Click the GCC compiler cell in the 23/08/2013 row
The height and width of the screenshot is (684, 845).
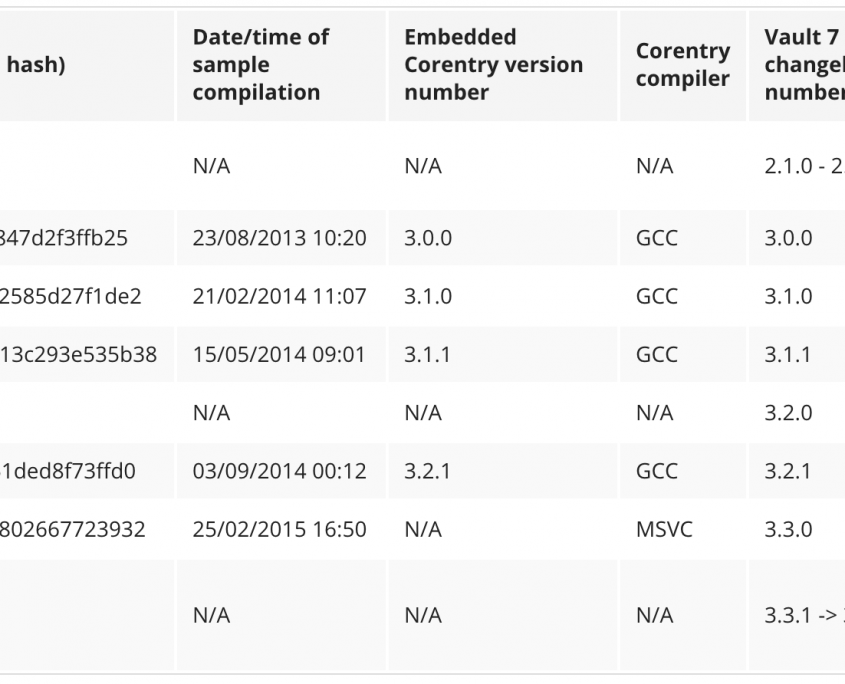(x=656, y=238)
